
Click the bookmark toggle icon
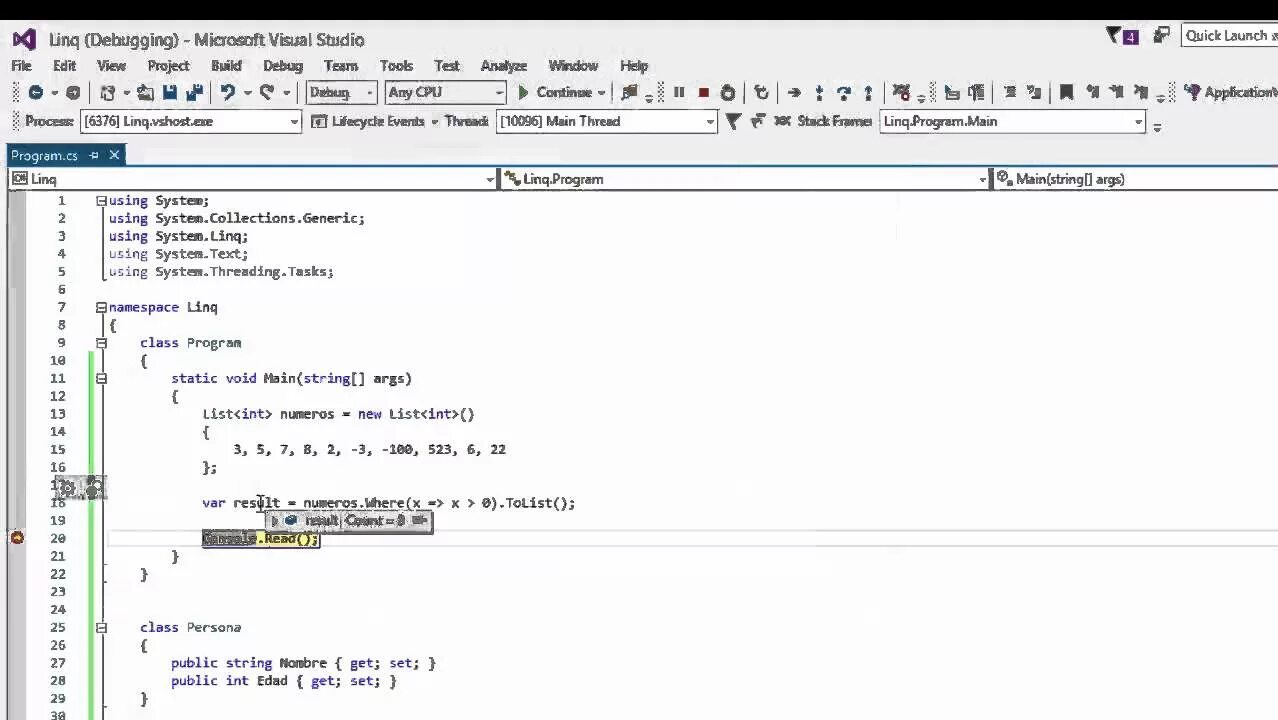(x=1066, y=92)
